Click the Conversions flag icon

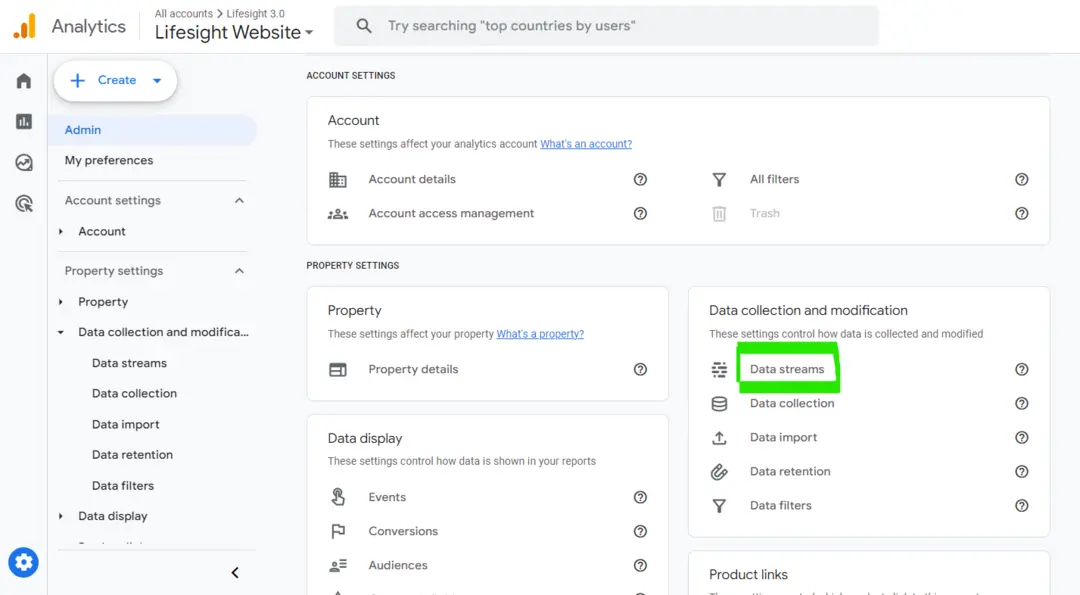coord(338,531)
